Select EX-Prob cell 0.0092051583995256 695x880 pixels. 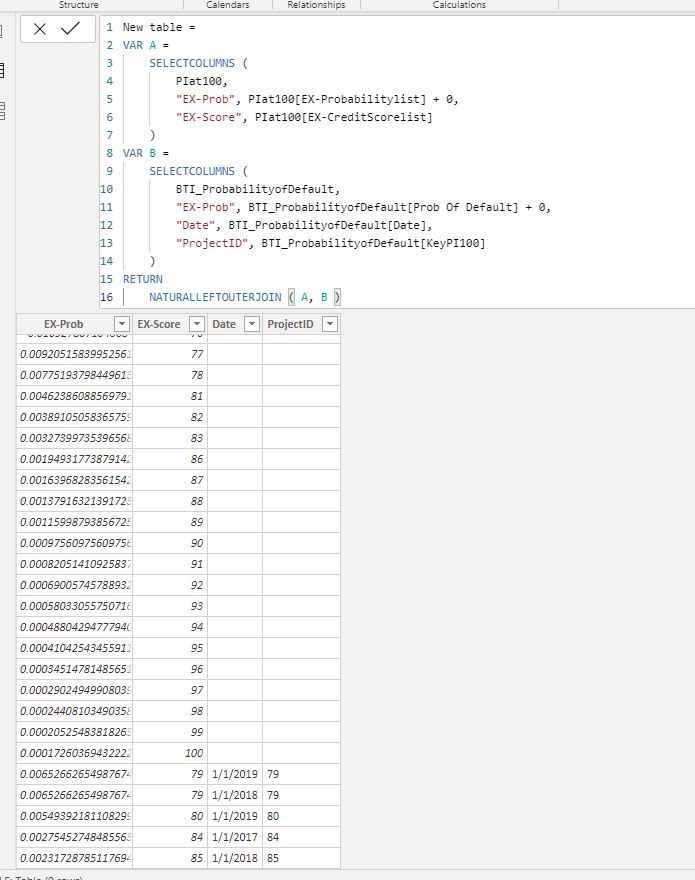pyautogui.click(x=75, y=354)
